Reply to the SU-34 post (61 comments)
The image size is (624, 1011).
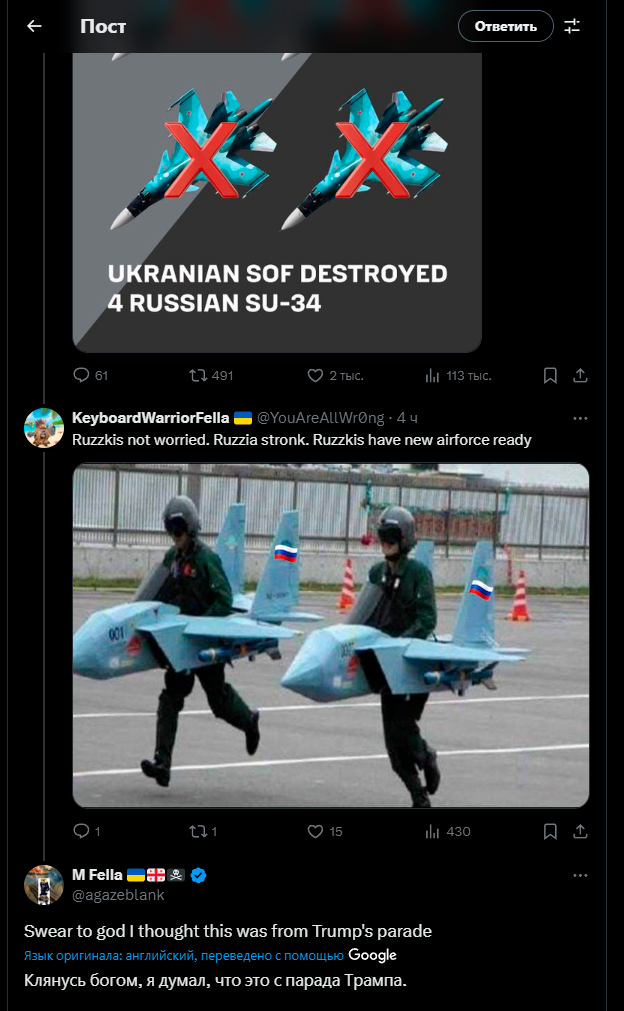point(91,375)
